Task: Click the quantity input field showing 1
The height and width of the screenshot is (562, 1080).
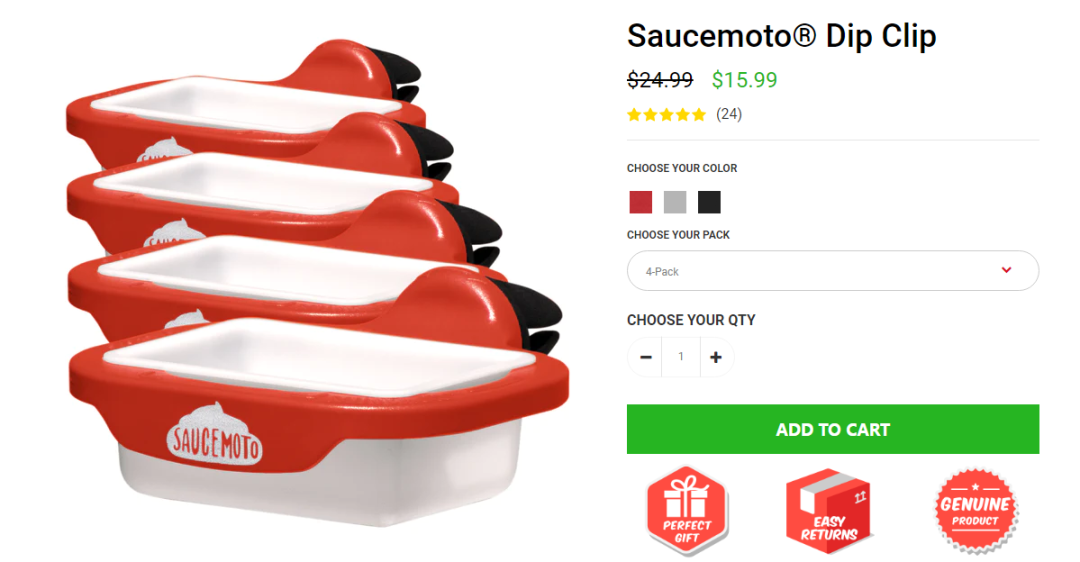Action: tap(681, 357)
